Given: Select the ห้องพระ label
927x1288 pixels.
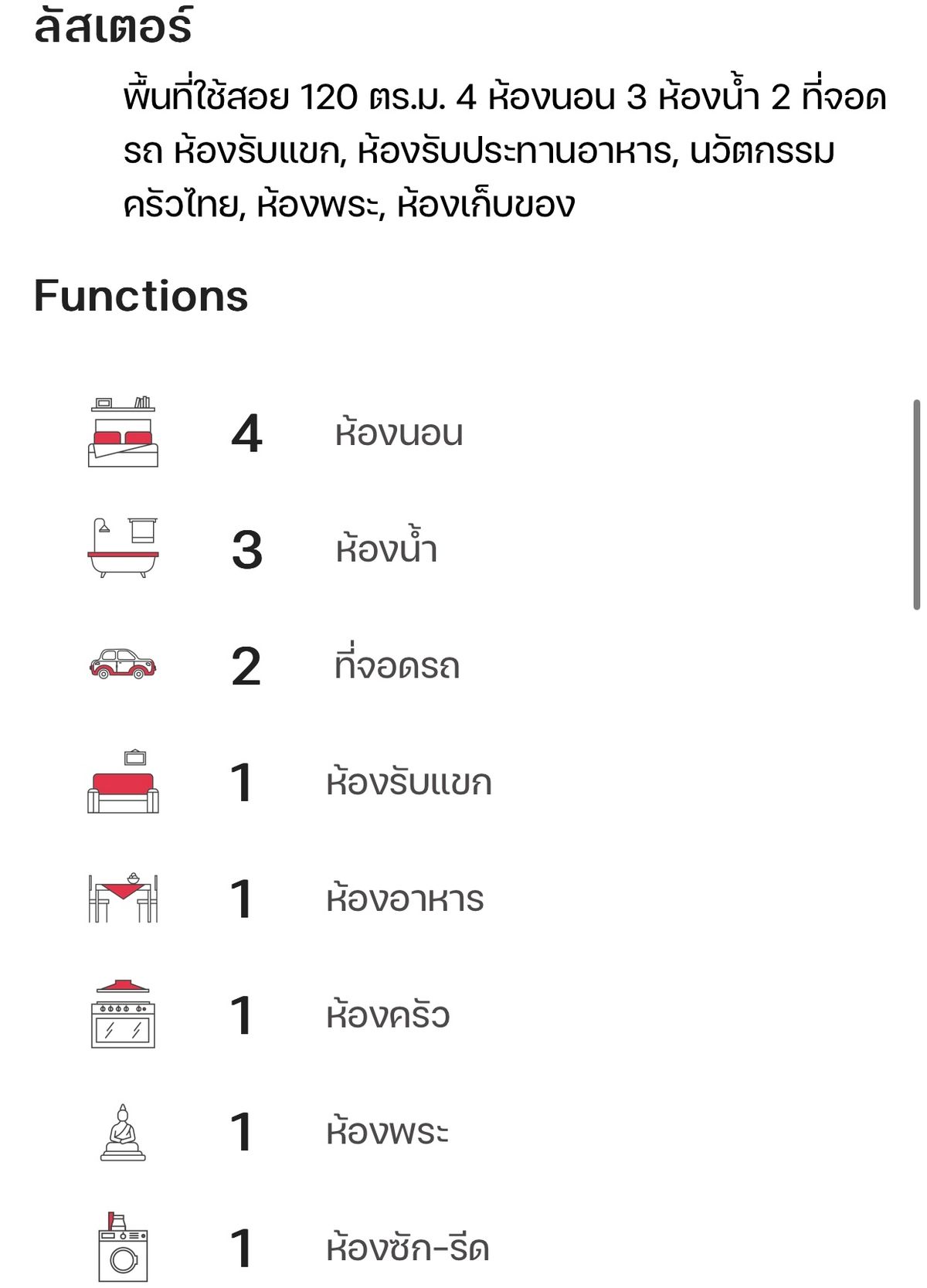Looking at the screenshot, I should [x=387, y=1132].
